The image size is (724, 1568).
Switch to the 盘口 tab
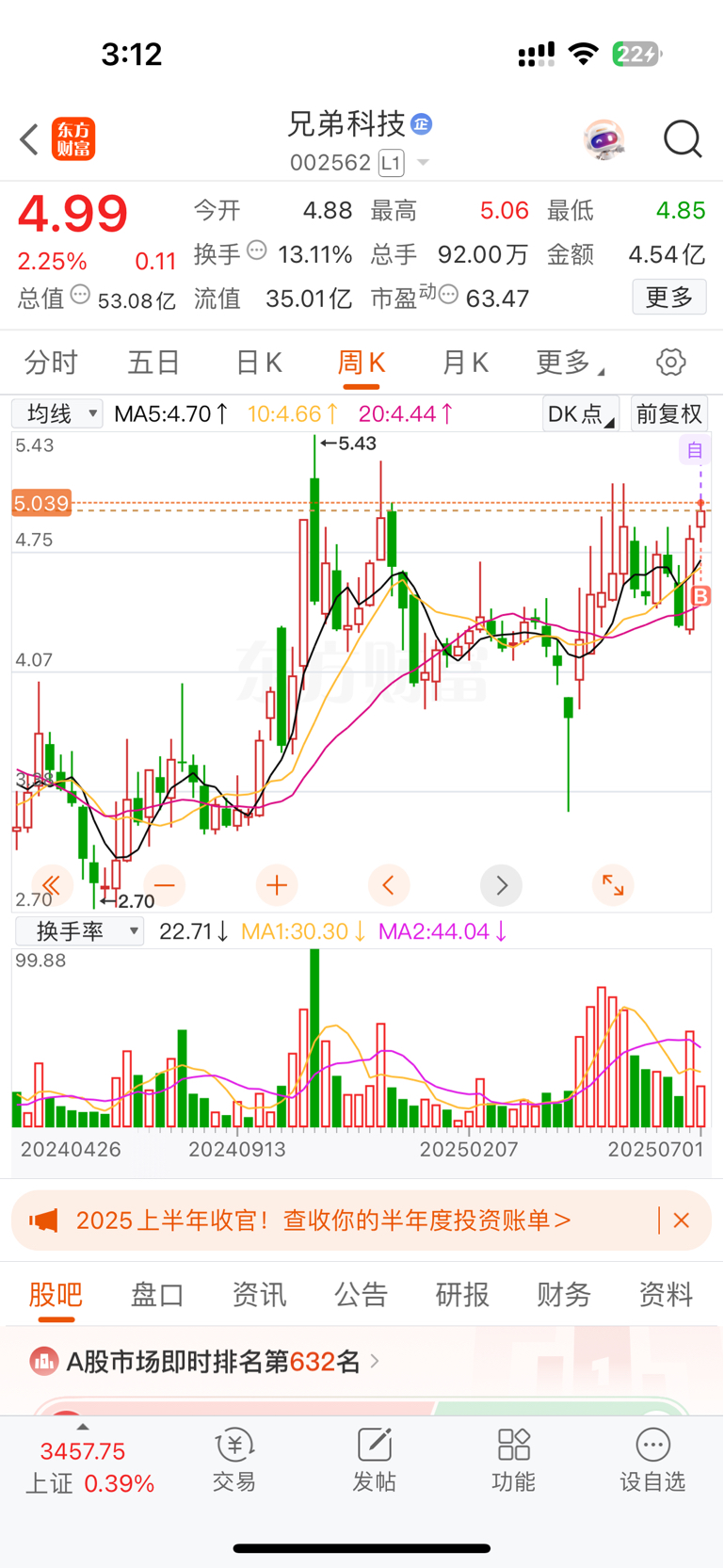[x=157, y=1295]
